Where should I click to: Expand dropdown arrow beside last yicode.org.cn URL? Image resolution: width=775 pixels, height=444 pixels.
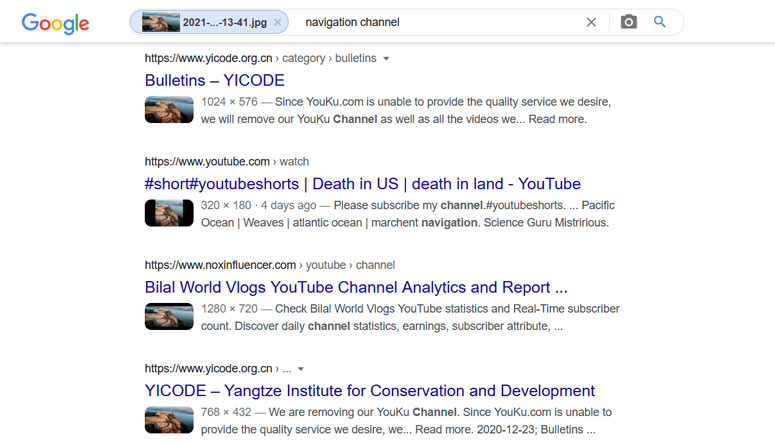(x=301, y=369)
